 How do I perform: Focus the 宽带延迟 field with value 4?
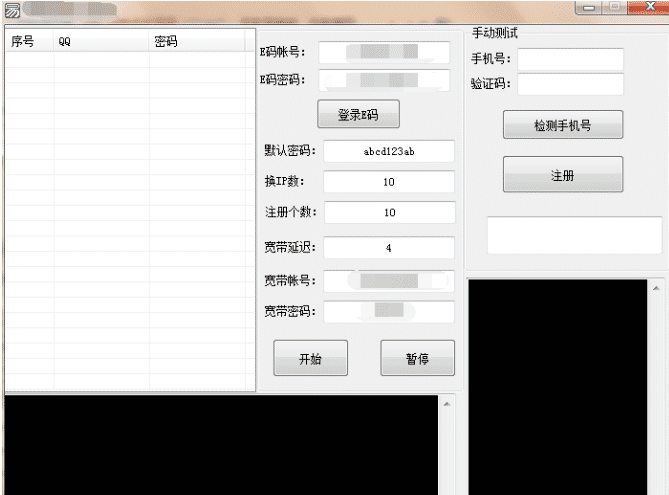point(389,247)
